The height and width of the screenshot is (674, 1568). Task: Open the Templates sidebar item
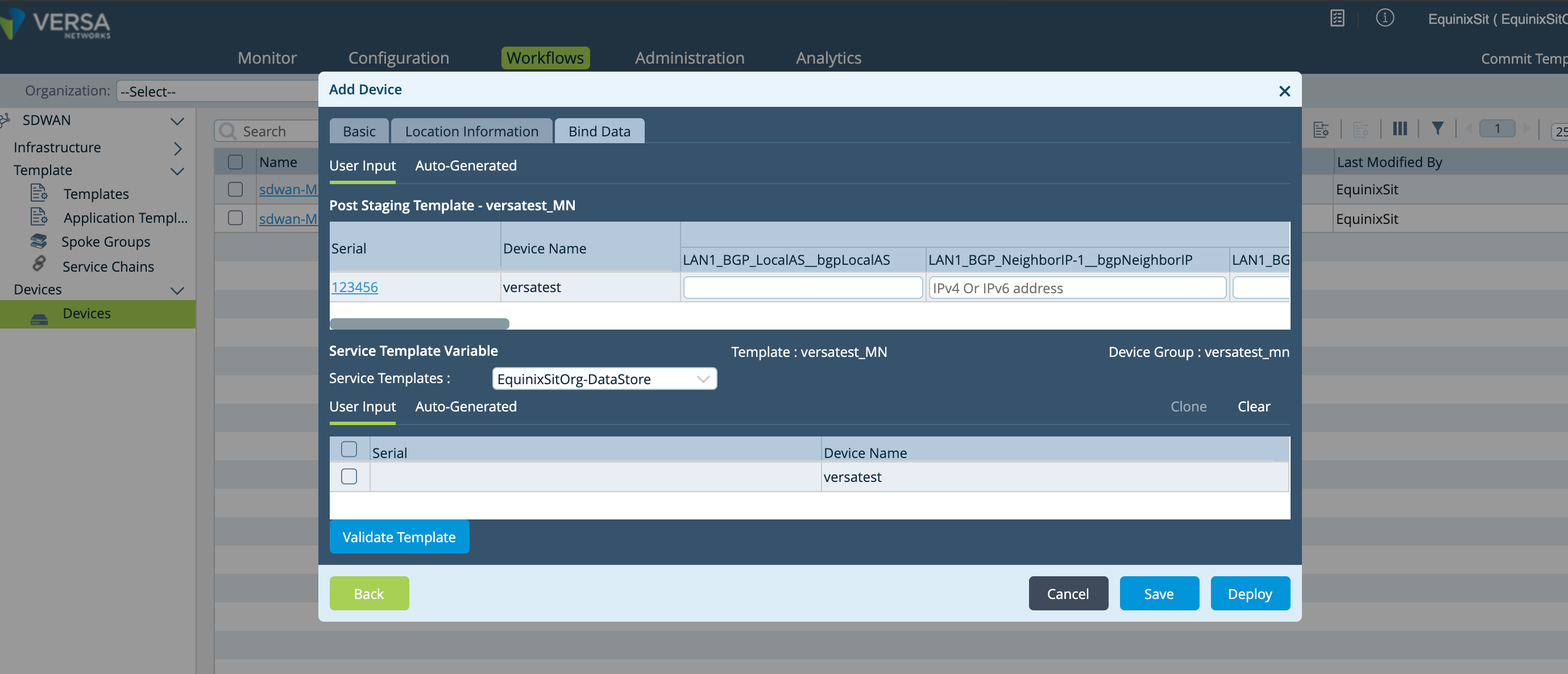96,193
